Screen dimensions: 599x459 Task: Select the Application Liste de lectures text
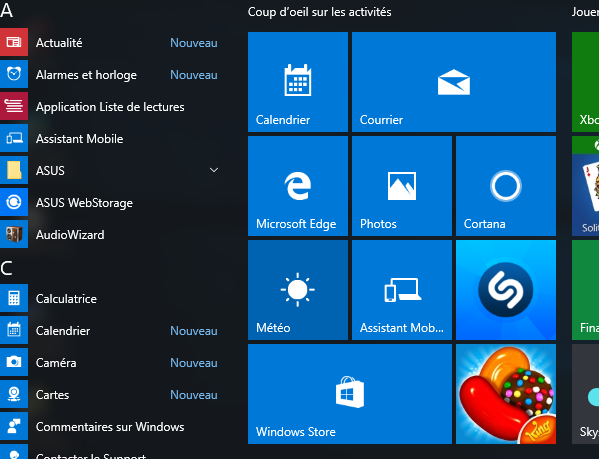coord(110,107)
